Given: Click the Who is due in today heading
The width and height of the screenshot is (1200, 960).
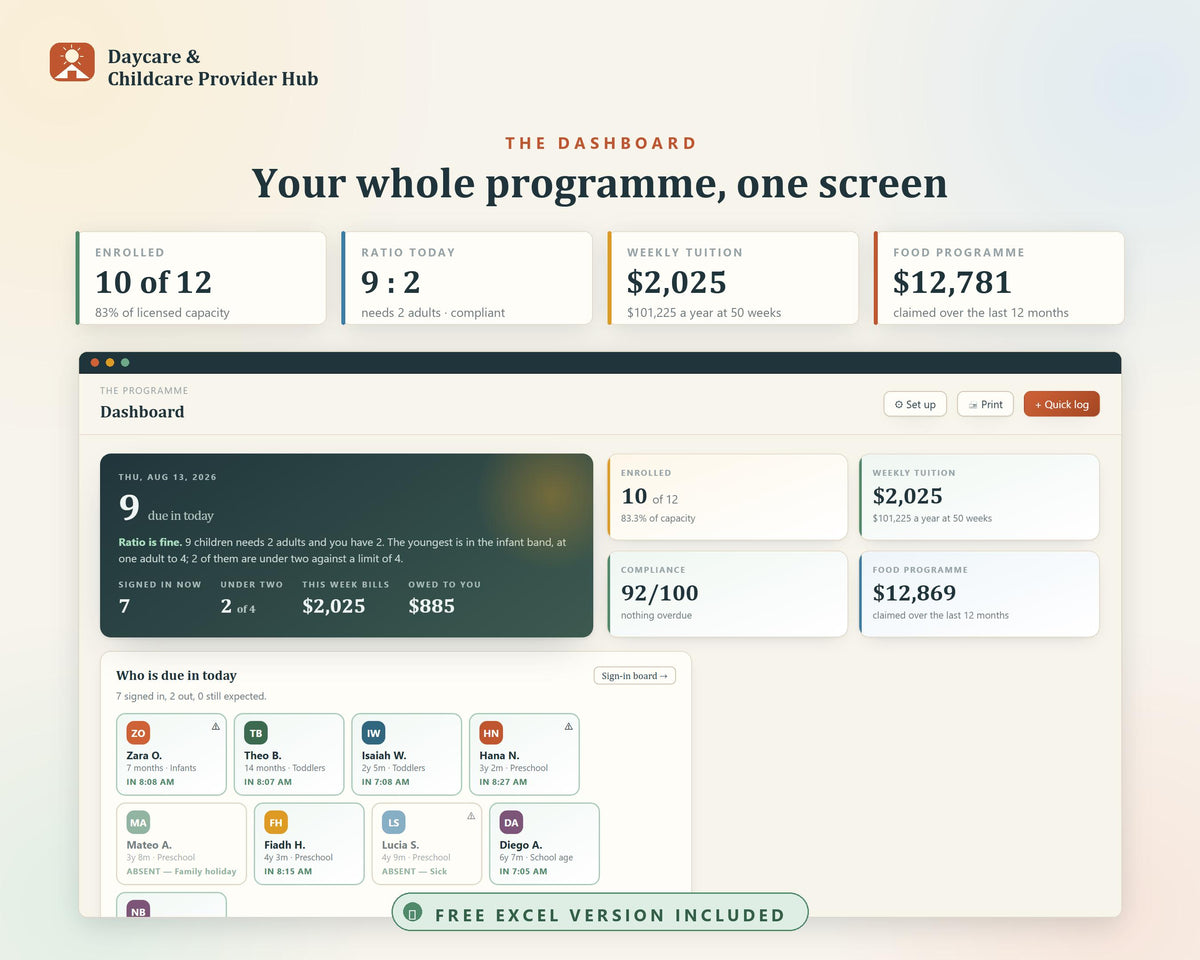Looking at the screenshot, I should coord(176,676).
